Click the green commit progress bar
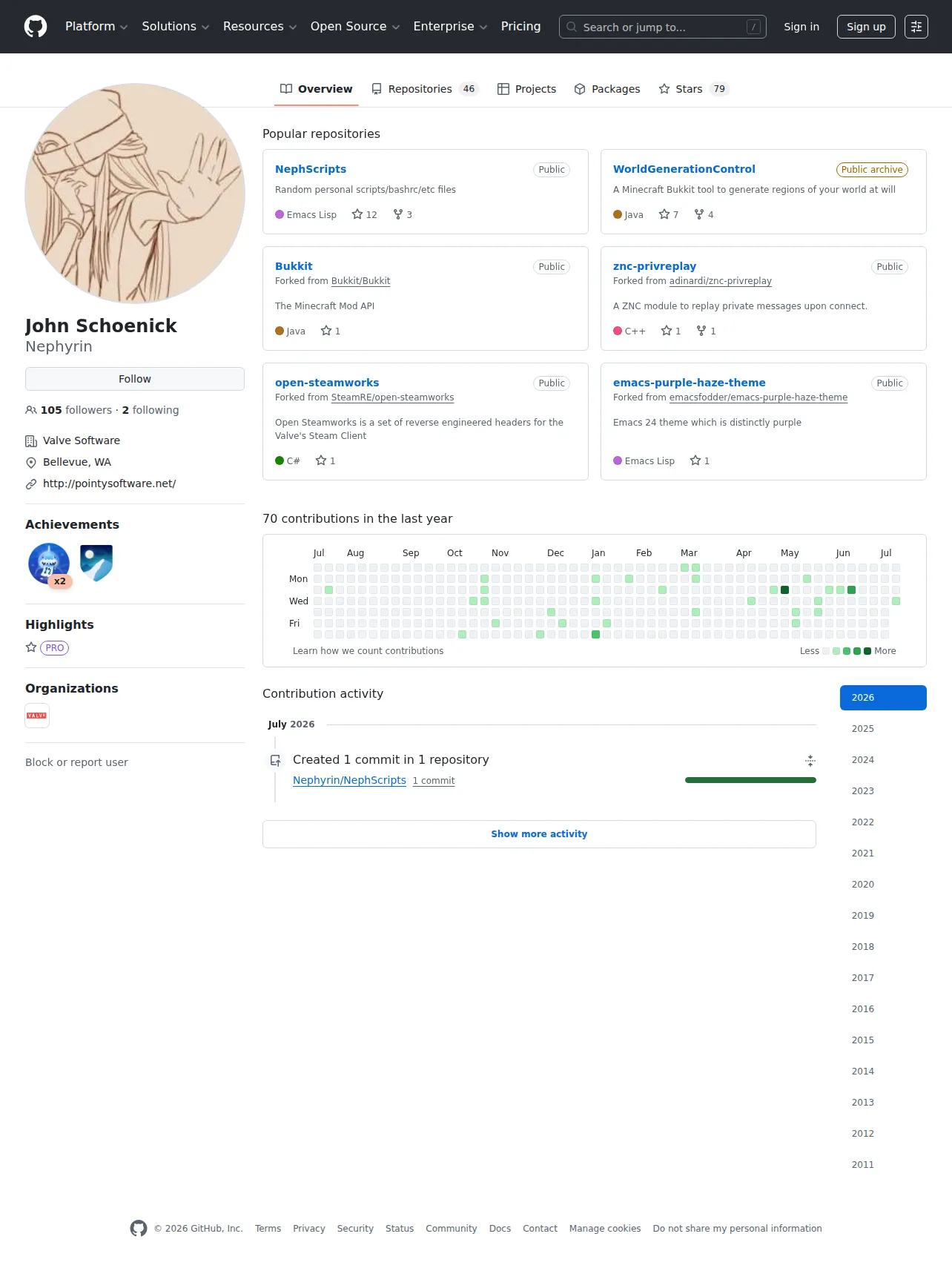The width and height of the screenshot is (952, 1268). click(x=750, y=780)
